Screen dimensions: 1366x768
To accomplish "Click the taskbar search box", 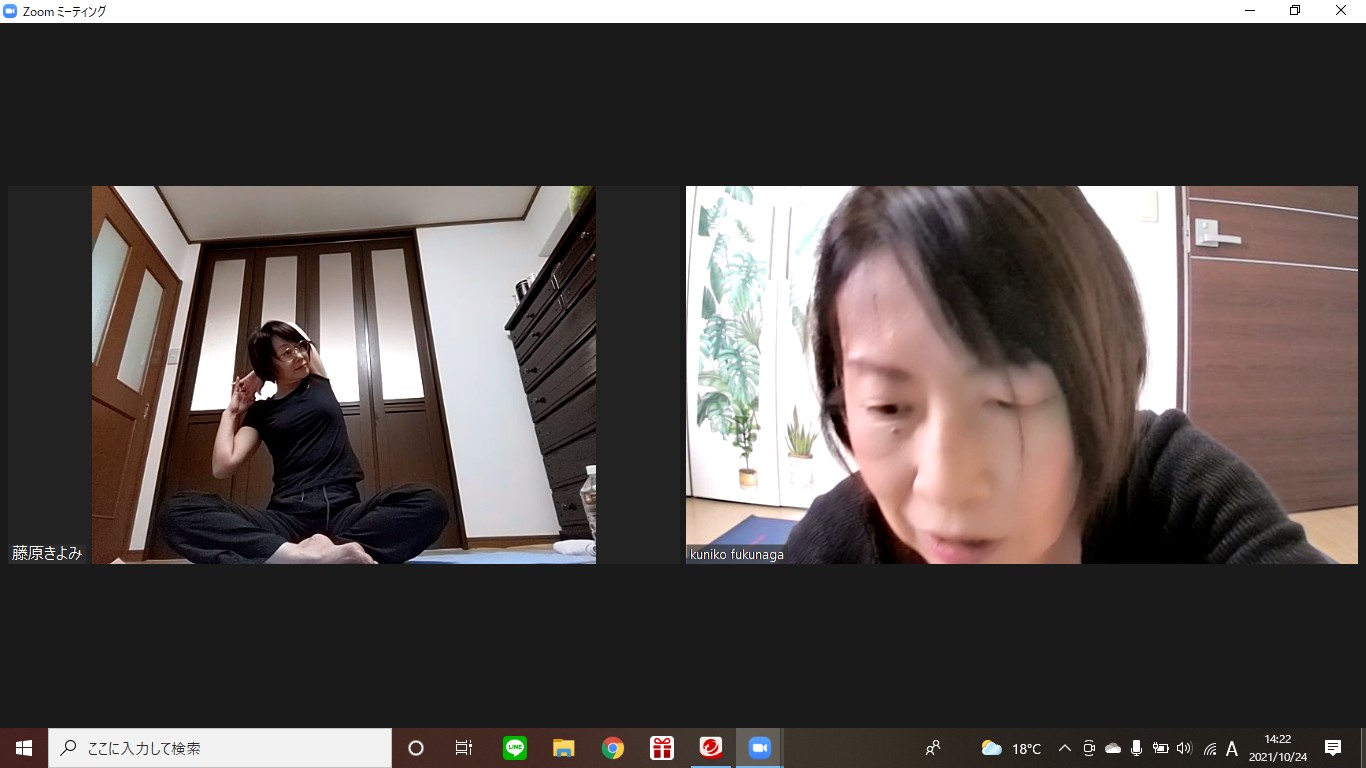I will tap(220, 748).
